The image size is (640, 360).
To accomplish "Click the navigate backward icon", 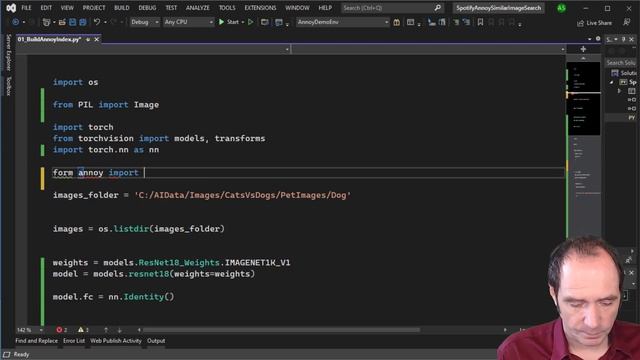I will tap(16, 22).
